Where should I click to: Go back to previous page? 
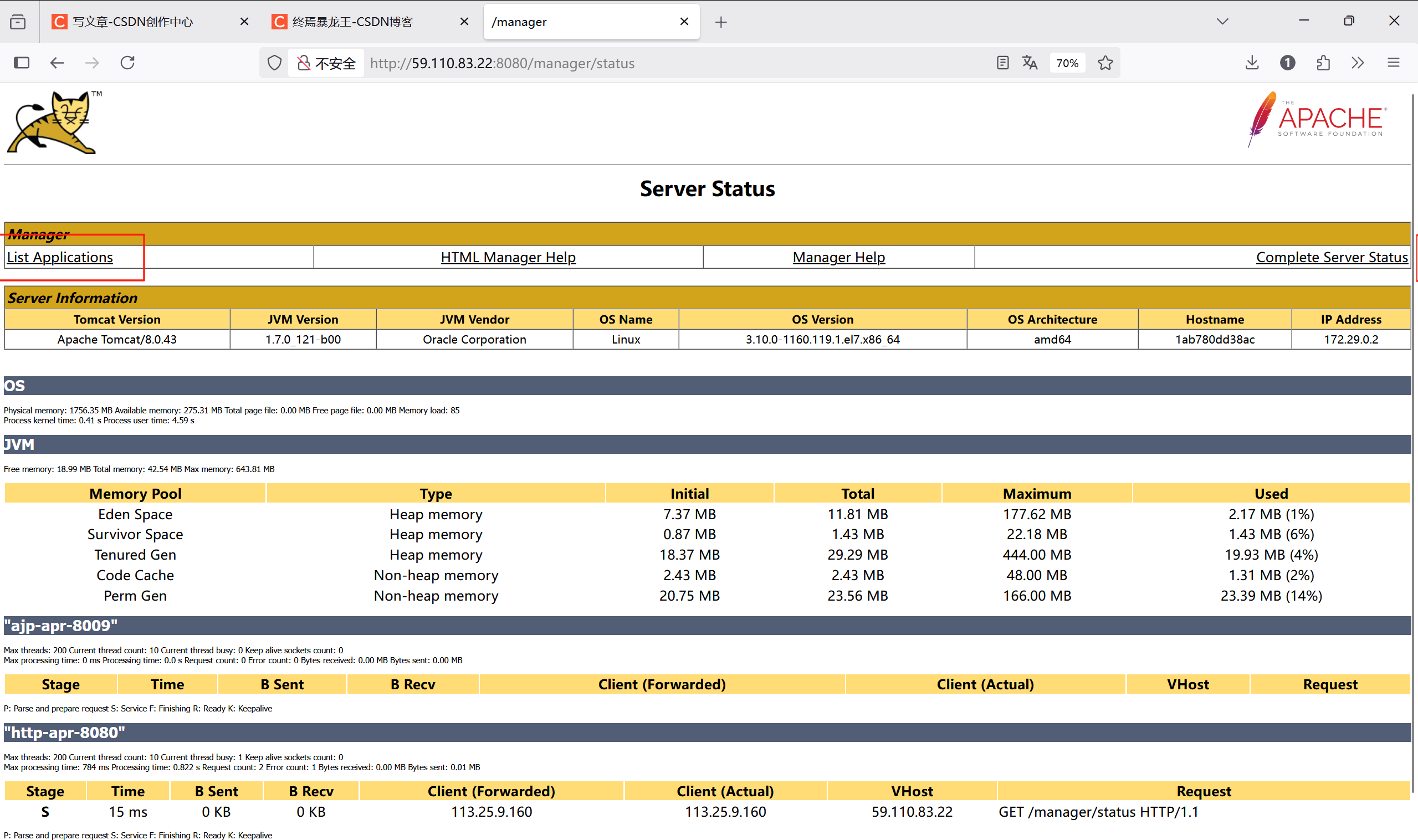coord(57,63)
